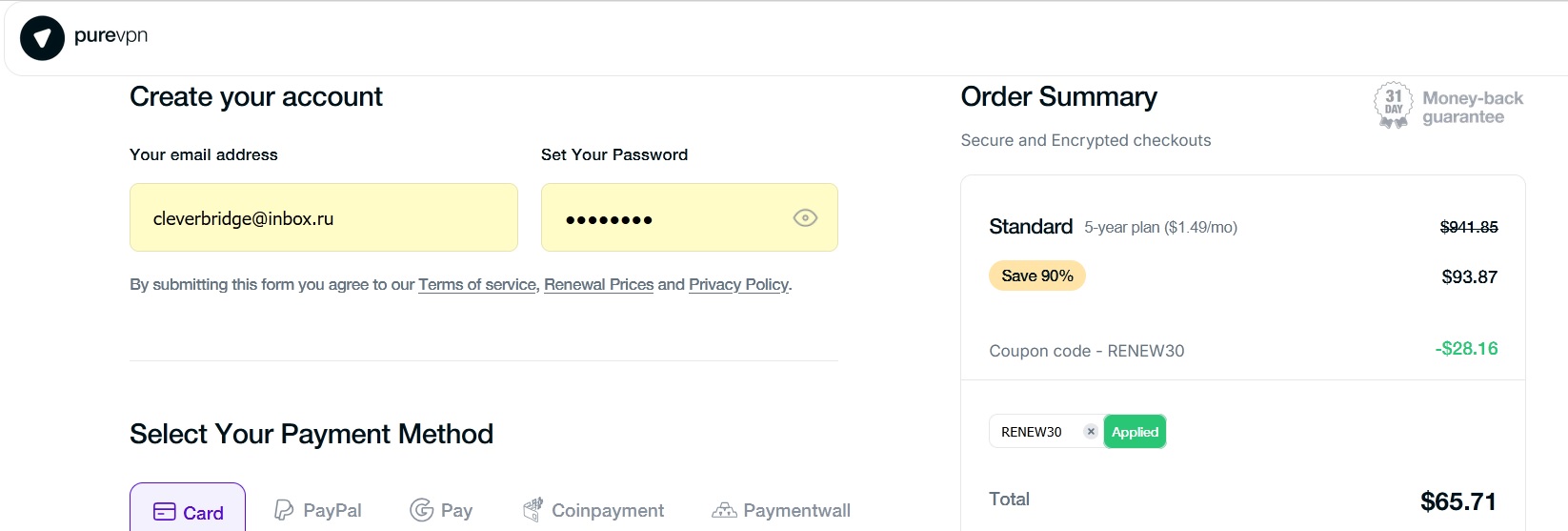Open the Privacy Policy link
The height and width of the screenshot is (531, 1568).
point(738,284)
